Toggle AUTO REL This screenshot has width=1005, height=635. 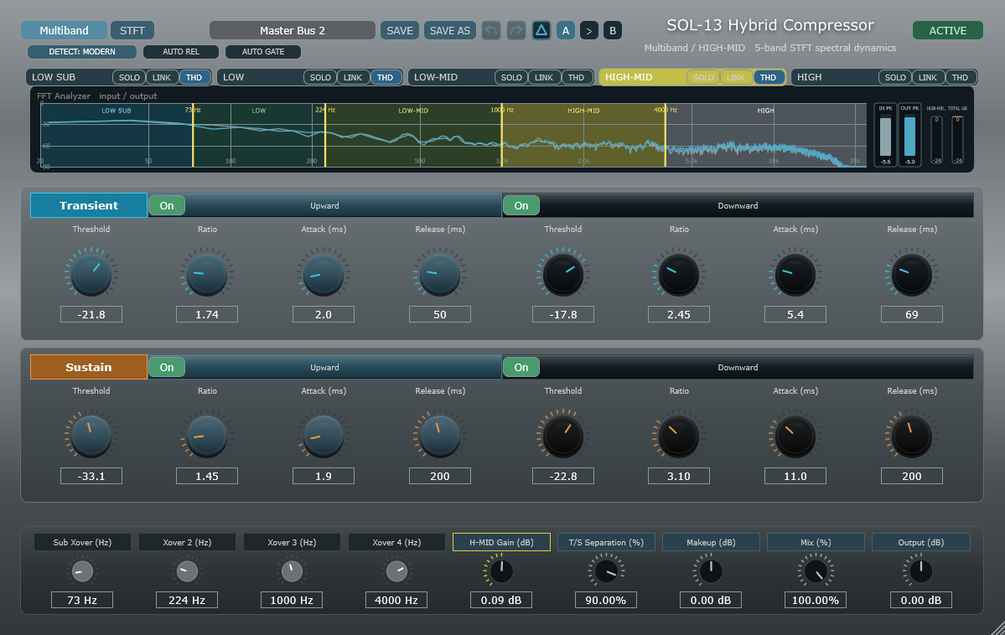click(x=181, y=51)
